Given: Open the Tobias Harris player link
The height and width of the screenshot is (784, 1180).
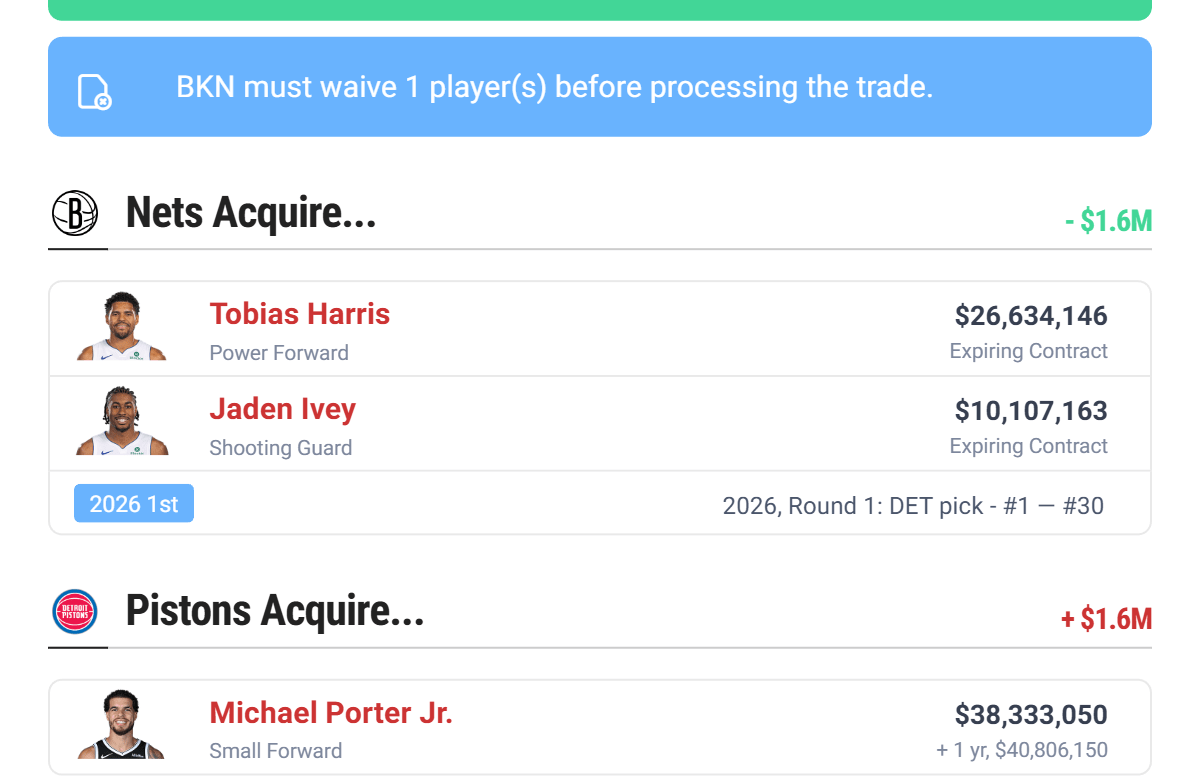Looking at the screenshot, I should click(299, 314).
